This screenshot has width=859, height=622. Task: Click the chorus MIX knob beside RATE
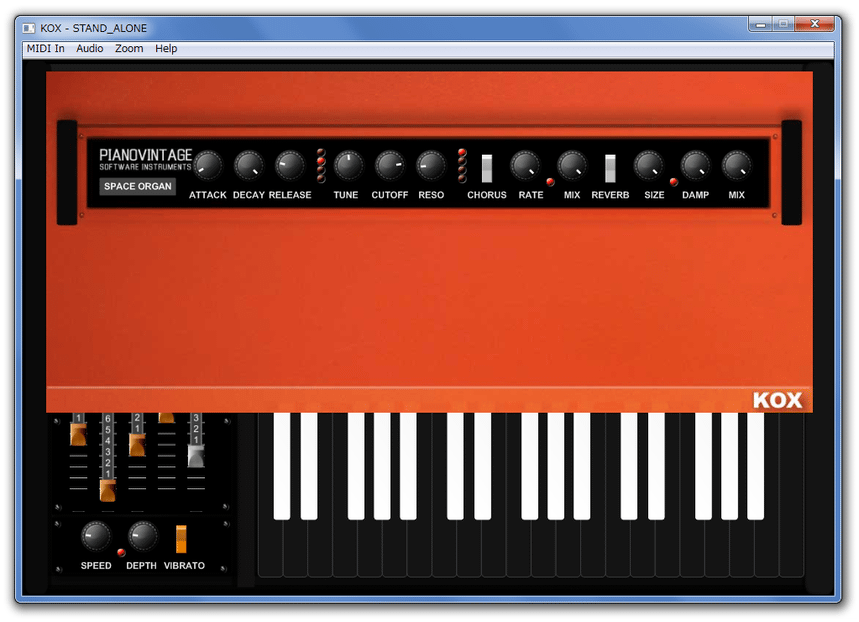572,166
